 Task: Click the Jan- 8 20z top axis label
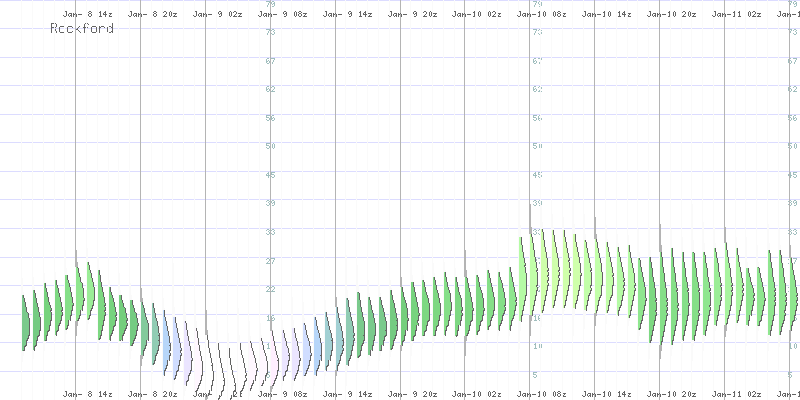point(152,15)
